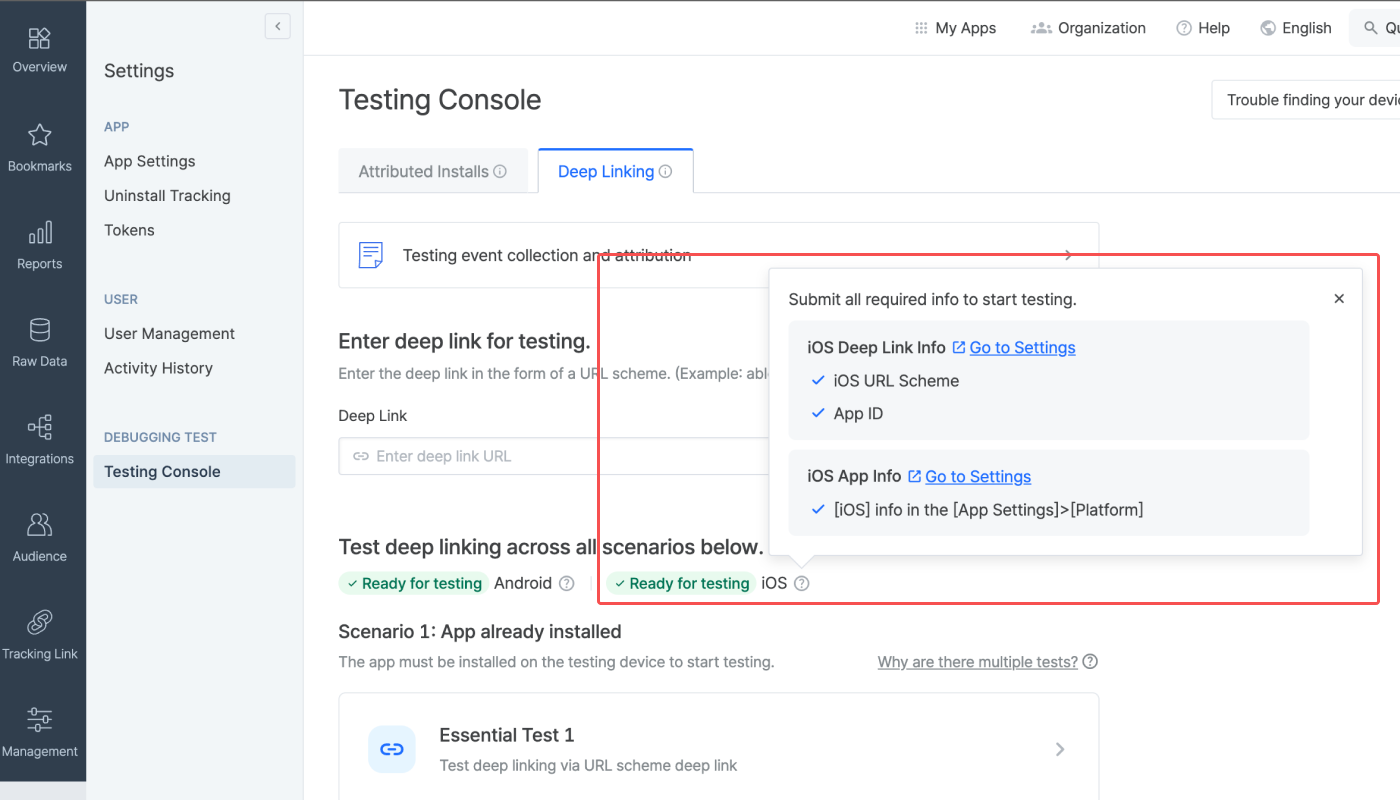Click the help icon next to iOS
1400x800 pixels.
pos(801,583)
